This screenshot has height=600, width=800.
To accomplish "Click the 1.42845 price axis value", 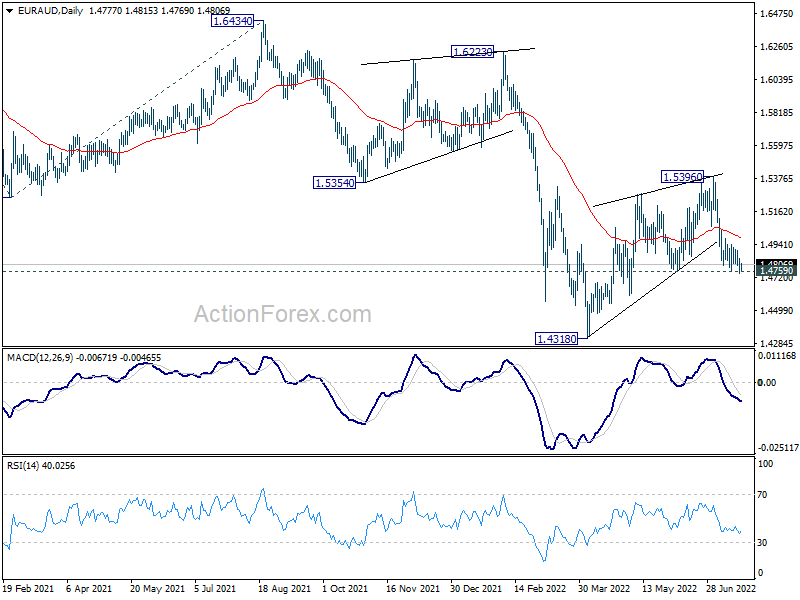I will (x=777, y=343).
